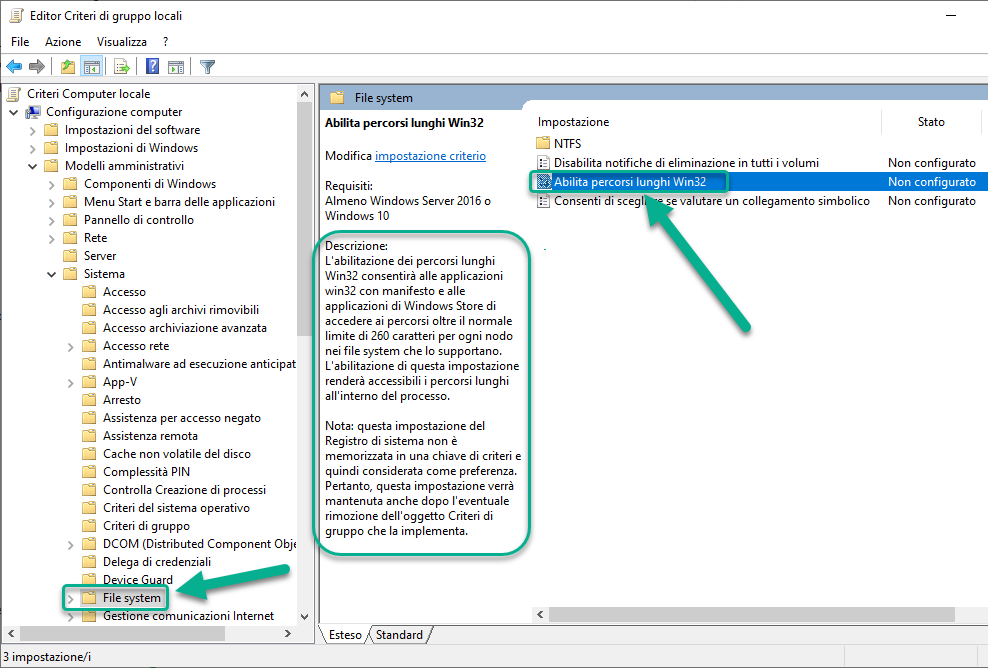This screenshot has height=668, width=988.
Task: Select Accesso archiviazione avanzata
Action: pyautogui.click(x=185, y=328)
